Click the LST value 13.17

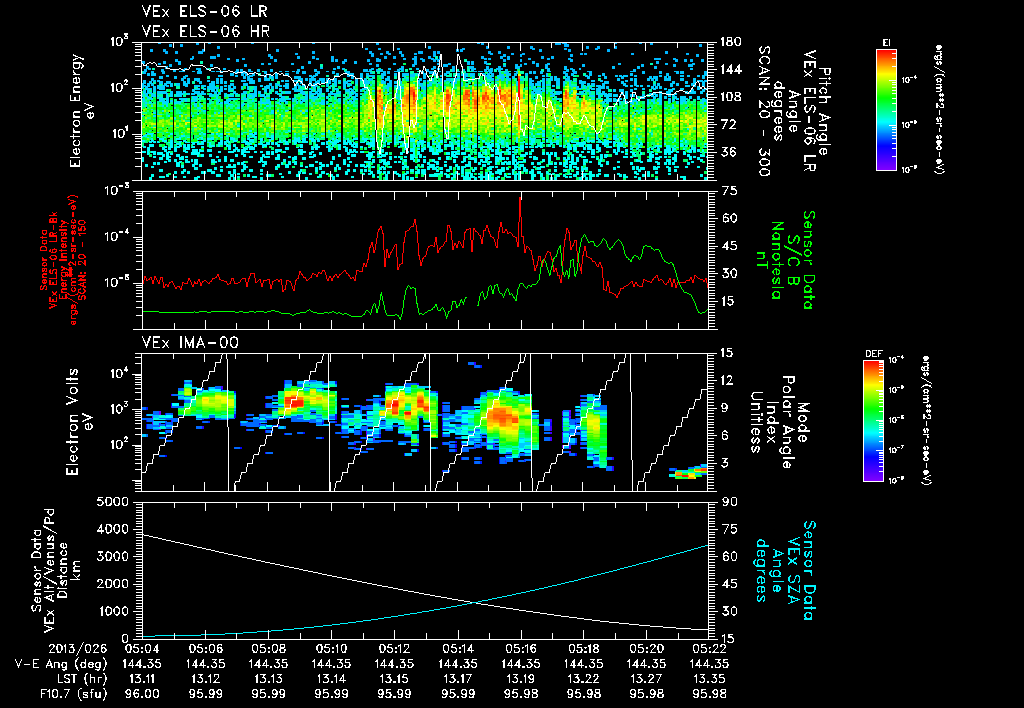(458, 679)
